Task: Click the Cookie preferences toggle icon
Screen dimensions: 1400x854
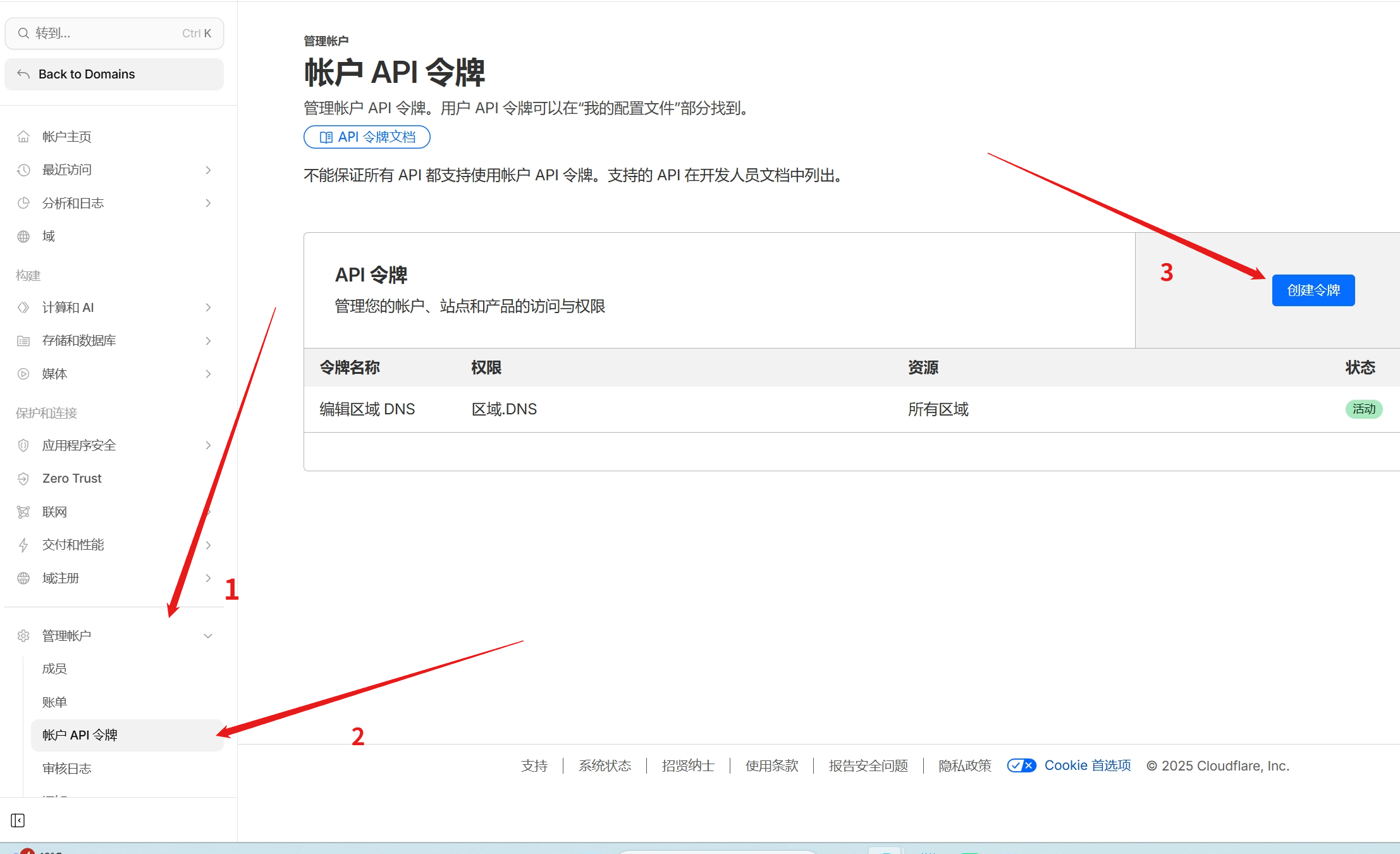Action: pos(1021,765)
